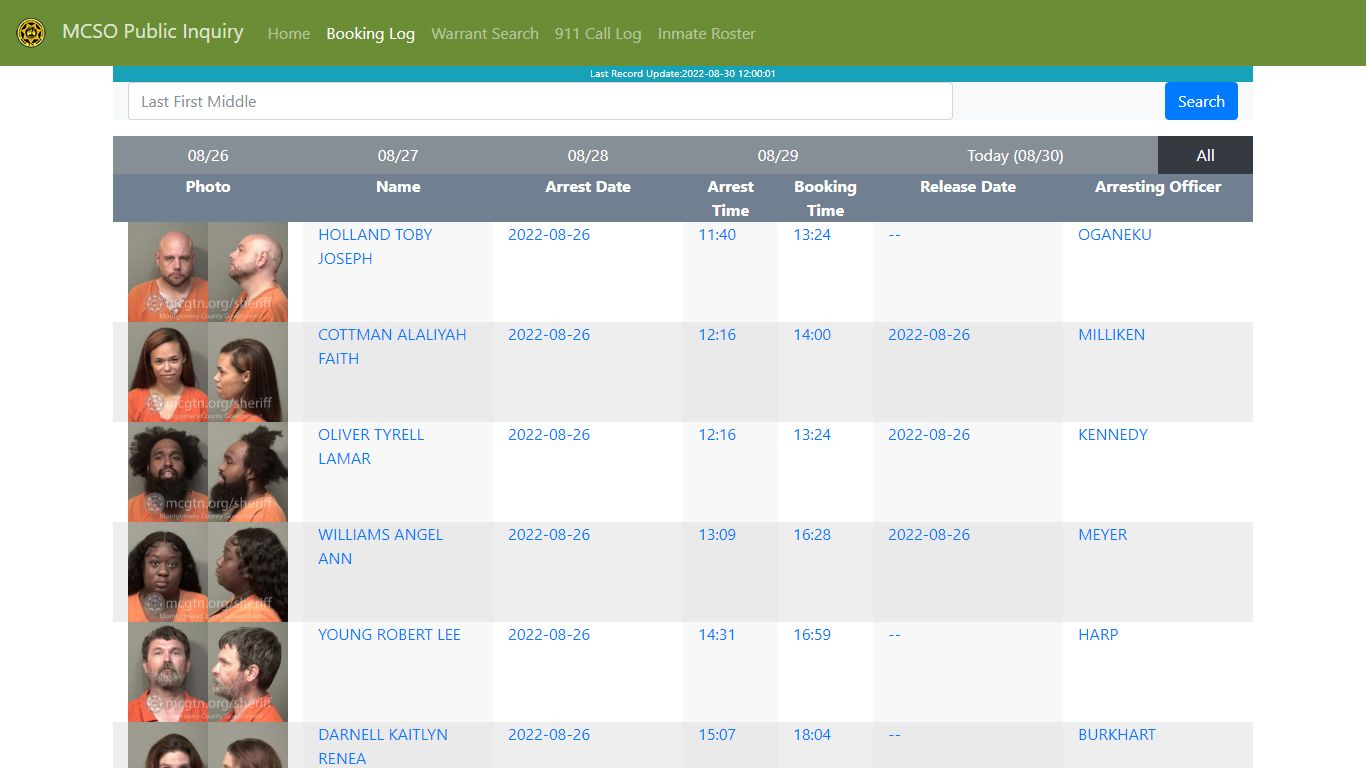Click booking time 14:00 in Cottman's row
Screen dimensions: 1366x768
click(812, 334)
